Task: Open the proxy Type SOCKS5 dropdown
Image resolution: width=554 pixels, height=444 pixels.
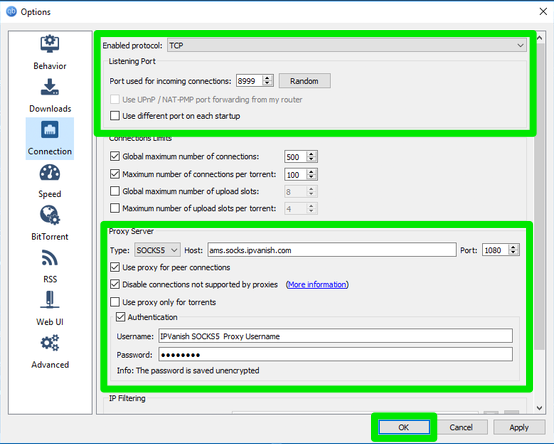Action: [157, 250]
